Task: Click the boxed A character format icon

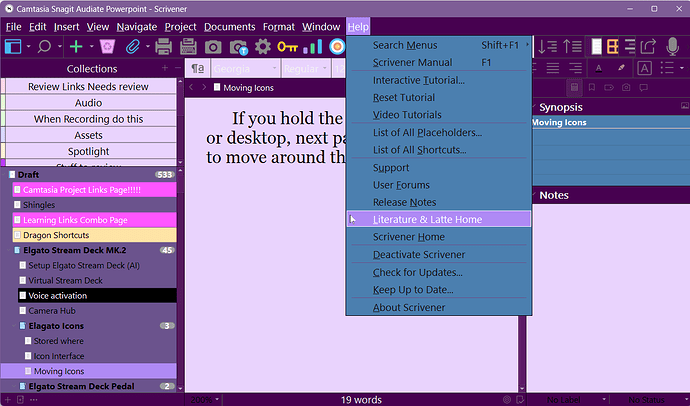Action: (644, 68)
